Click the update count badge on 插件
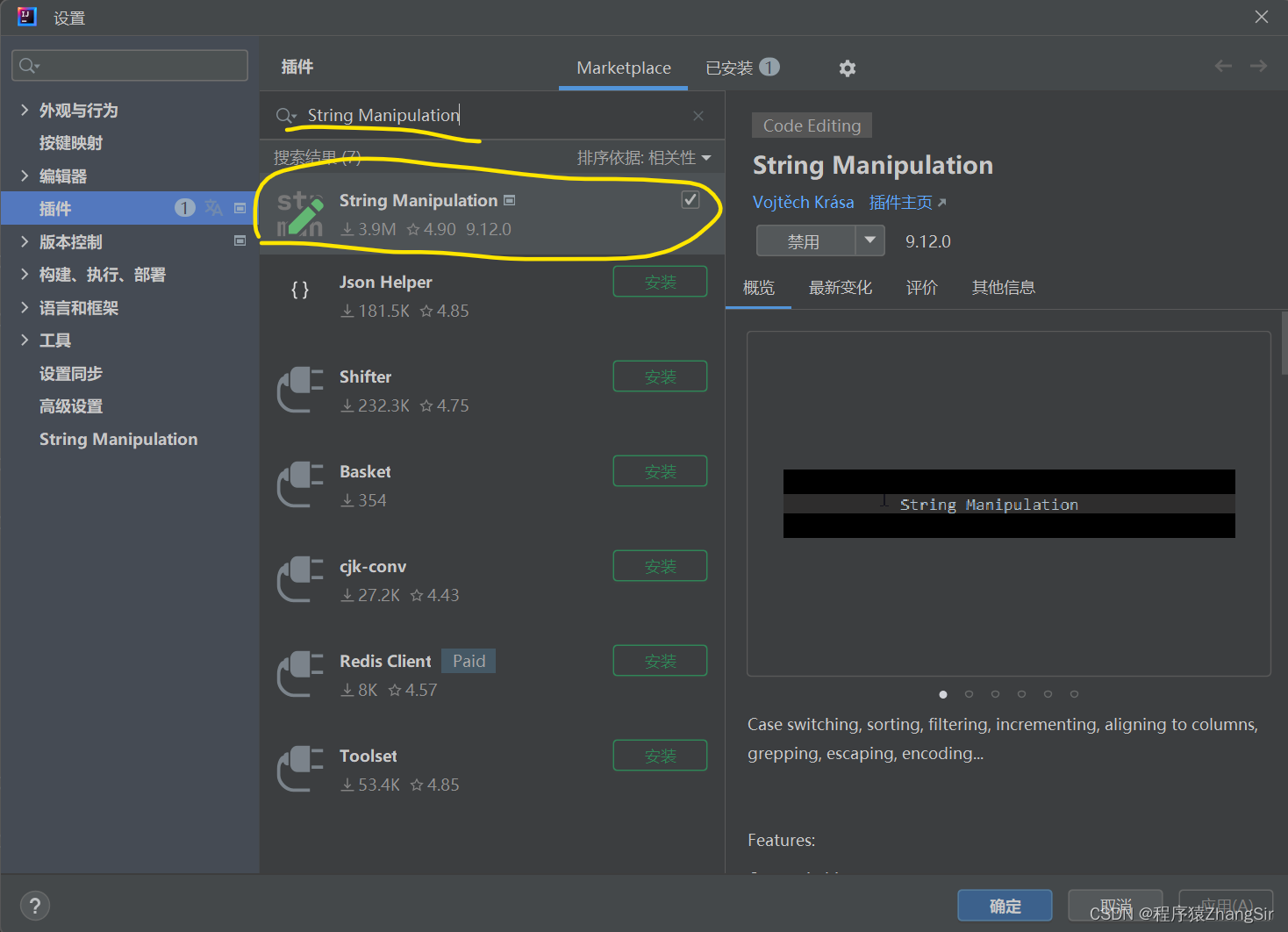The image size is (1288, 932). click(184, 208)
